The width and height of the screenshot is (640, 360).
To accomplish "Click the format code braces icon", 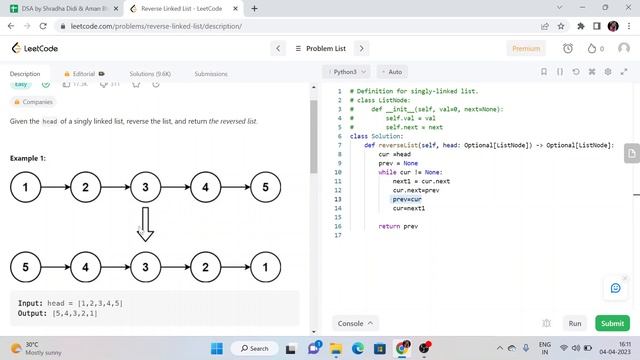I will coord(560,72).
